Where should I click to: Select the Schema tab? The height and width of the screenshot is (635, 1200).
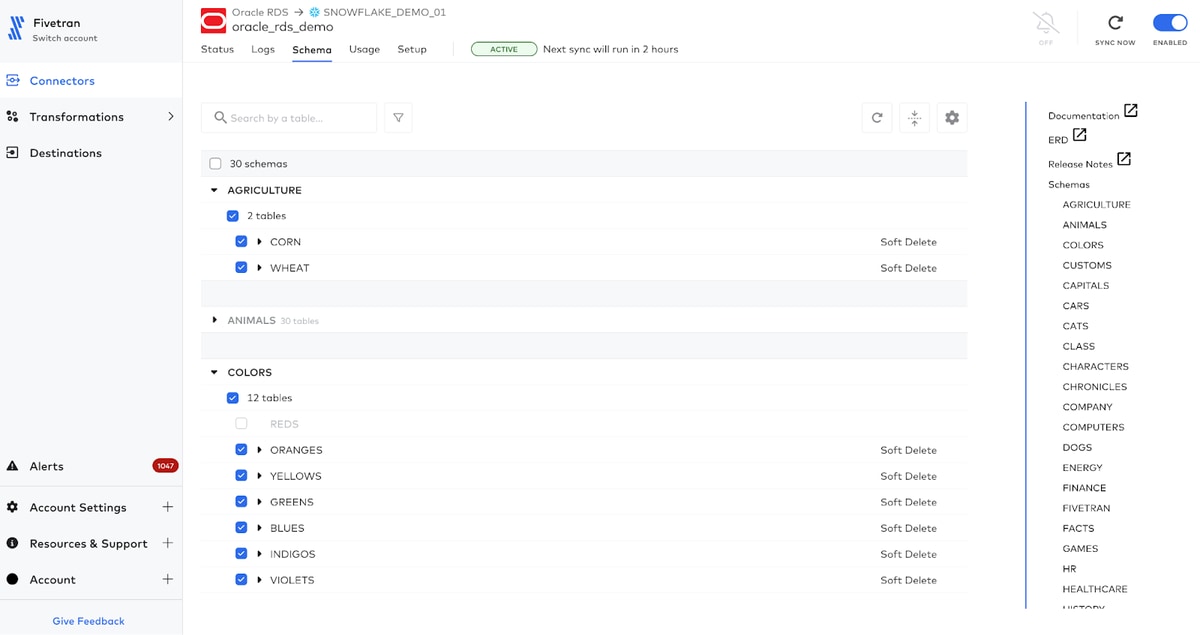(x=312, y=49)
